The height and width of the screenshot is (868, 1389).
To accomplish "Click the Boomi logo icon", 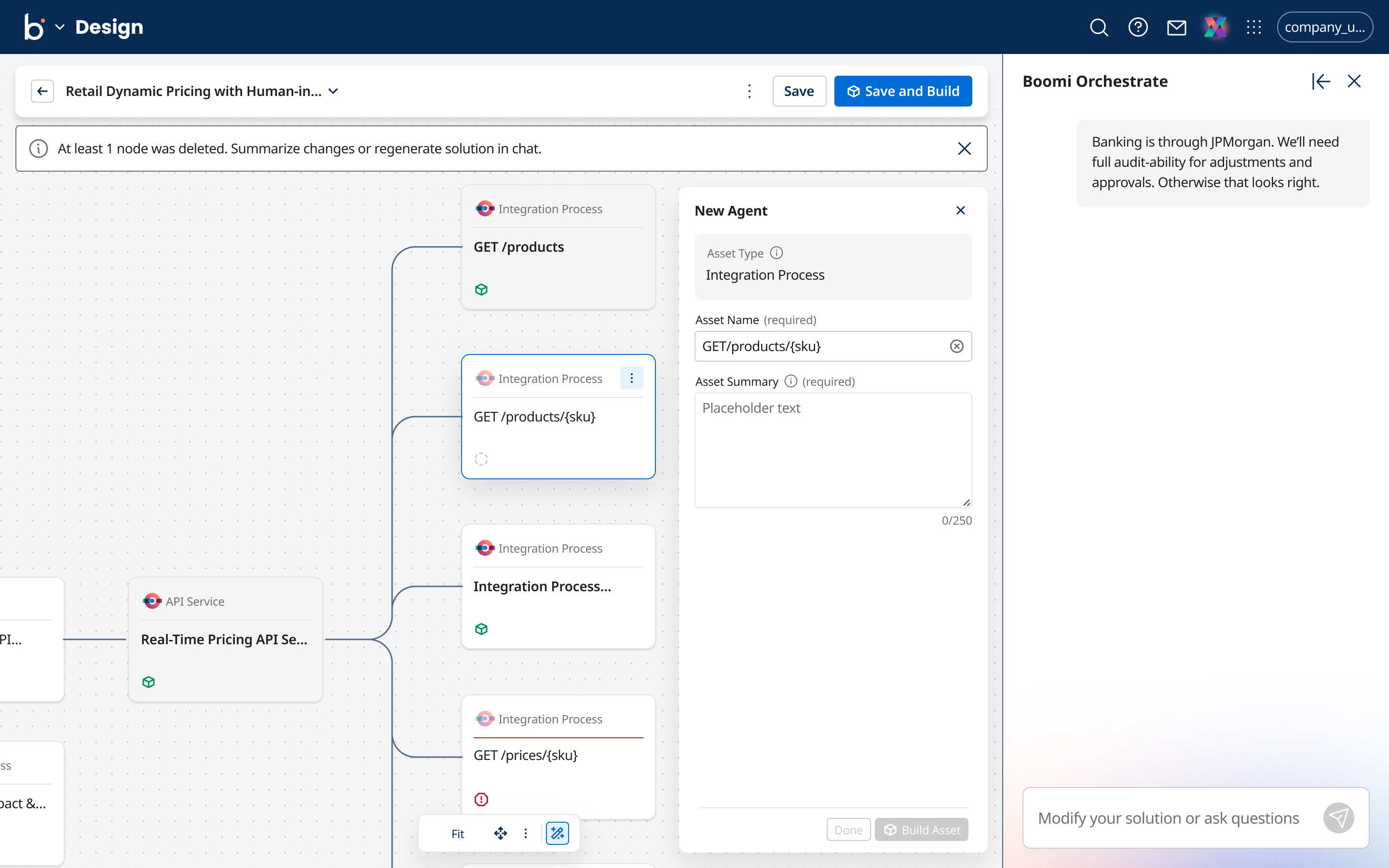I will click(34, 27).
